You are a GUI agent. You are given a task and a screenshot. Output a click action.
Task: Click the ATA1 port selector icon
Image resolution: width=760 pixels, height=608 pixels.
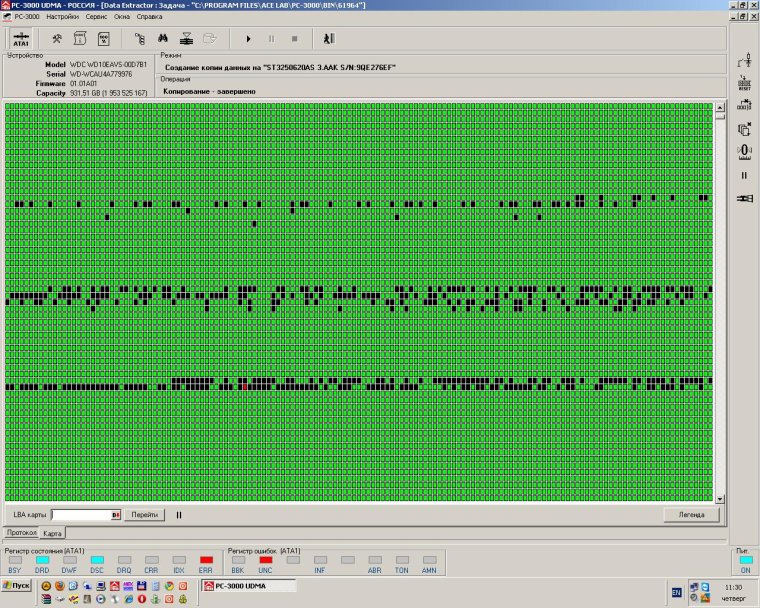tap(21, 39)
